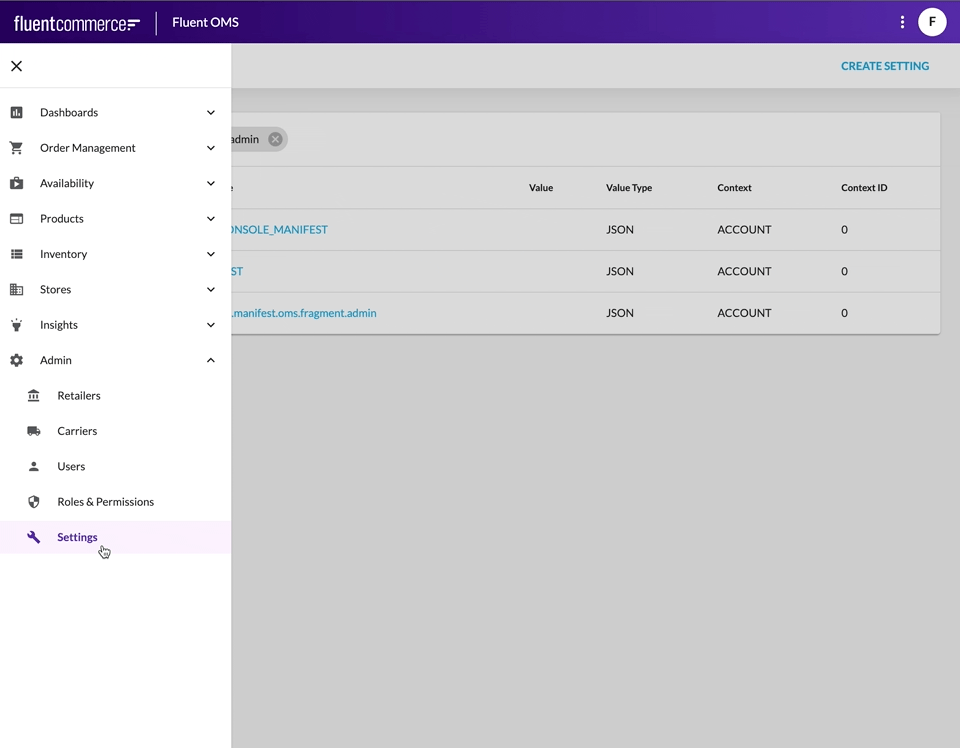The width and height of the screenshot is (960, 748).
Task: Click the Insights lightbulb icon
Action: pos(16,325)
